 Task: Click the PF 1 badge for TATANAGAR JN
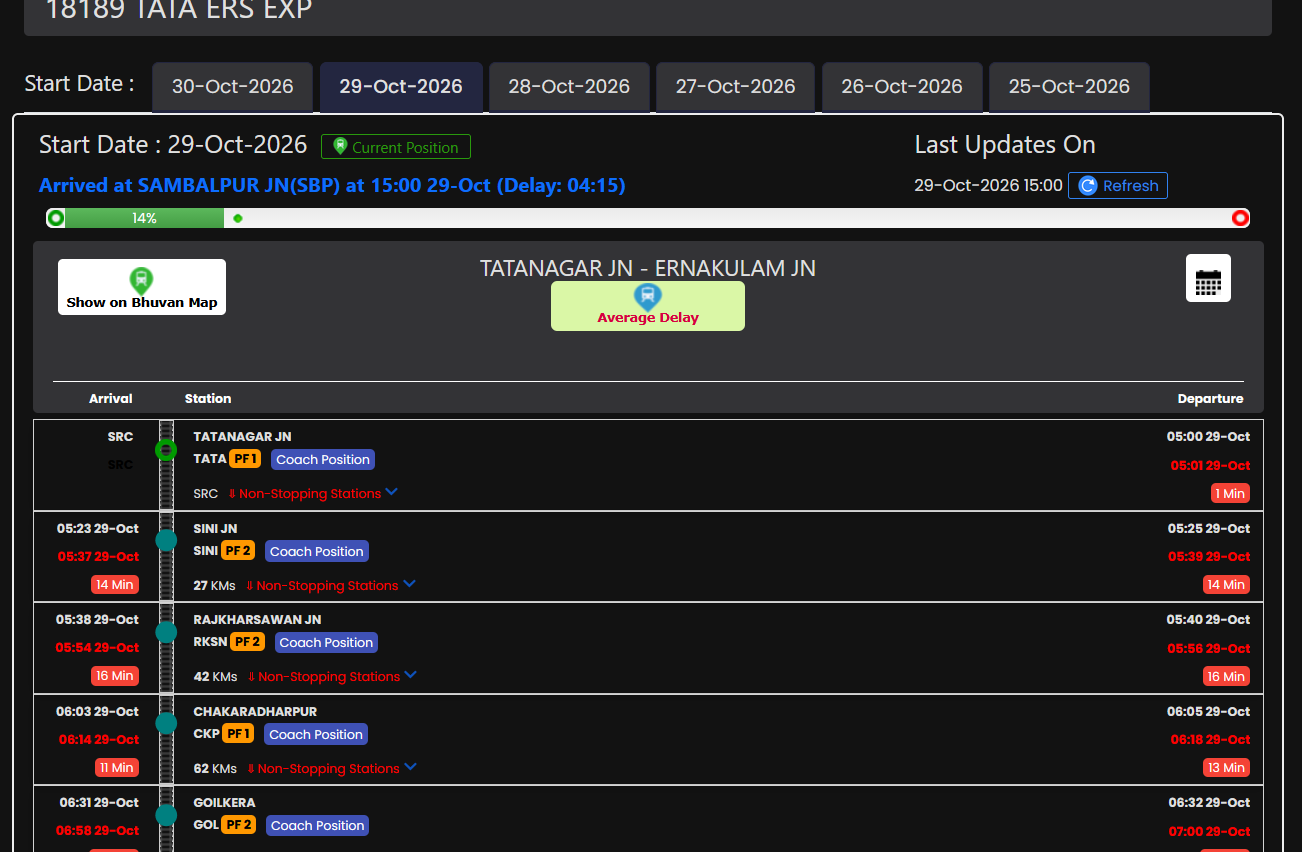245,459
